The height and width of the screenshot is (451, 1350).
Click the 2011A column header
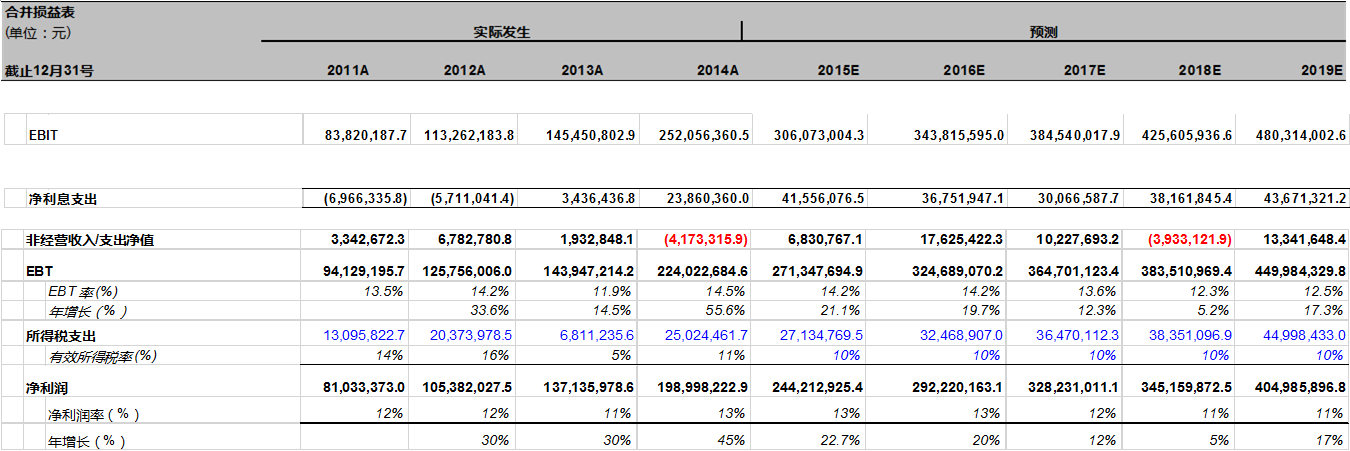click(x=348, y=71)
